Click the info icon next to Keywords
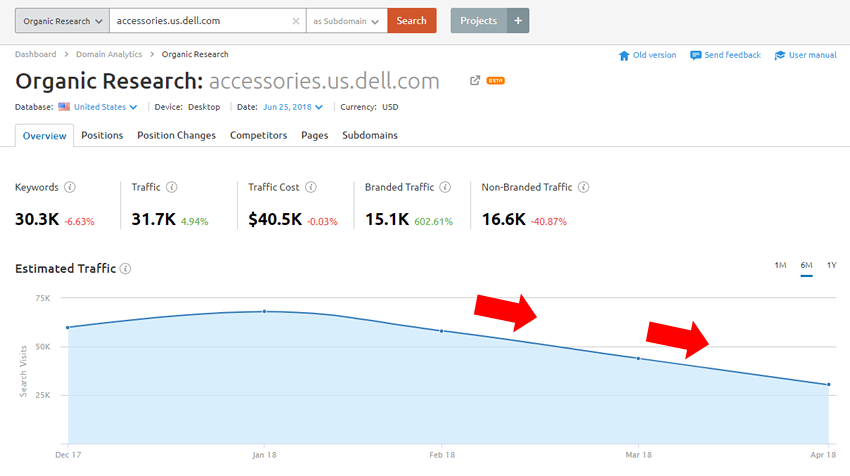This screenshot has height=476, width=850. click(70, 187)
